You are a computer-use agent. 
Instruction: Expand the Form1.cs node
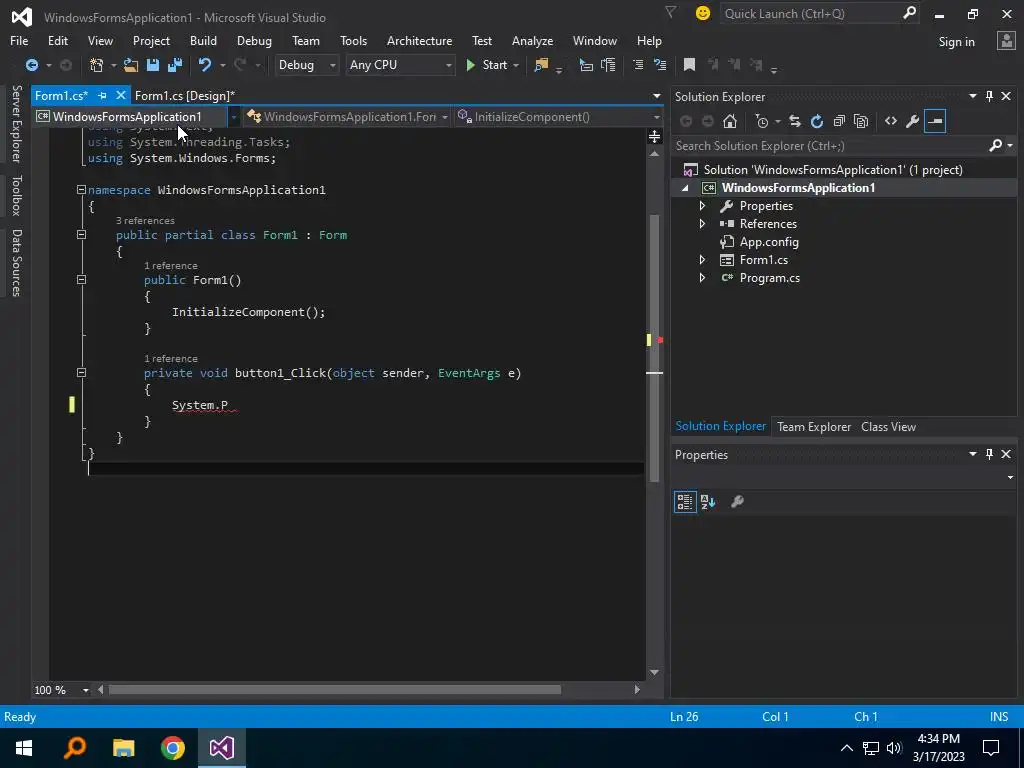coord(702,260)
